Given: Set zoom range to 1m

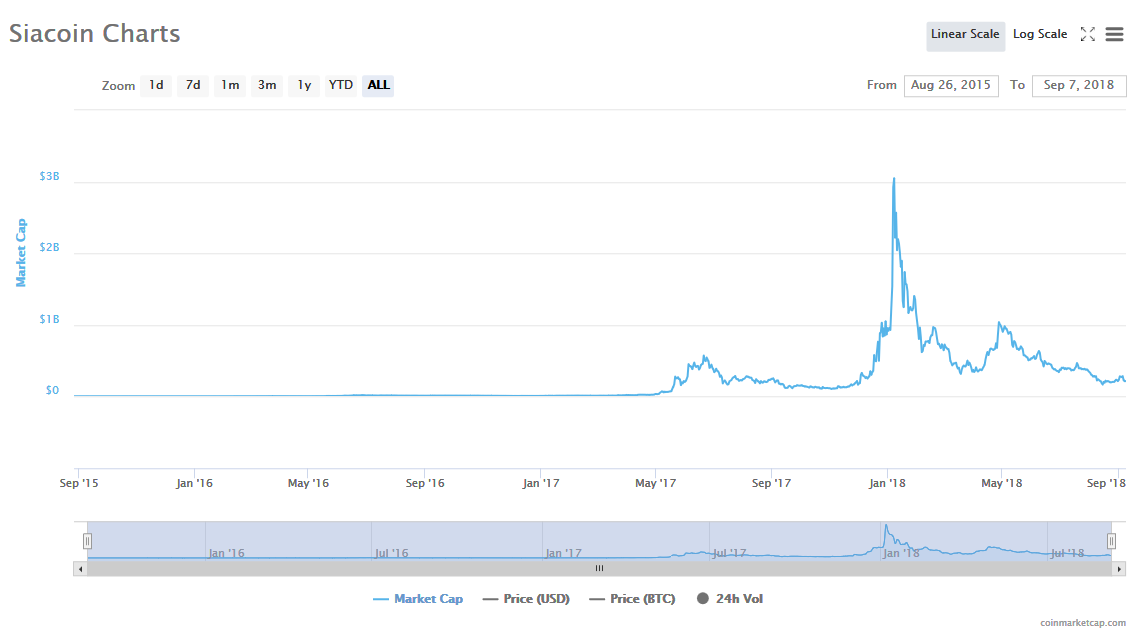Looking at the screenshot, I should [230, 85].
